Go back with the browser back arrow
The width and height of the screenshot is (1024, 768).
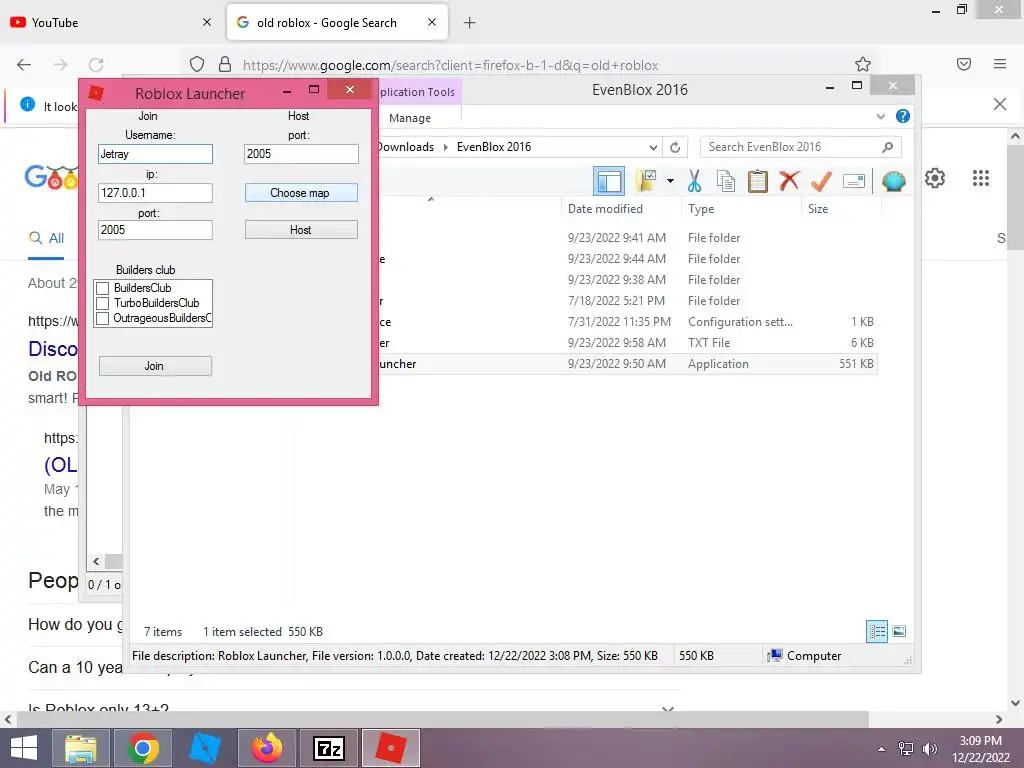tap(24, 65)
